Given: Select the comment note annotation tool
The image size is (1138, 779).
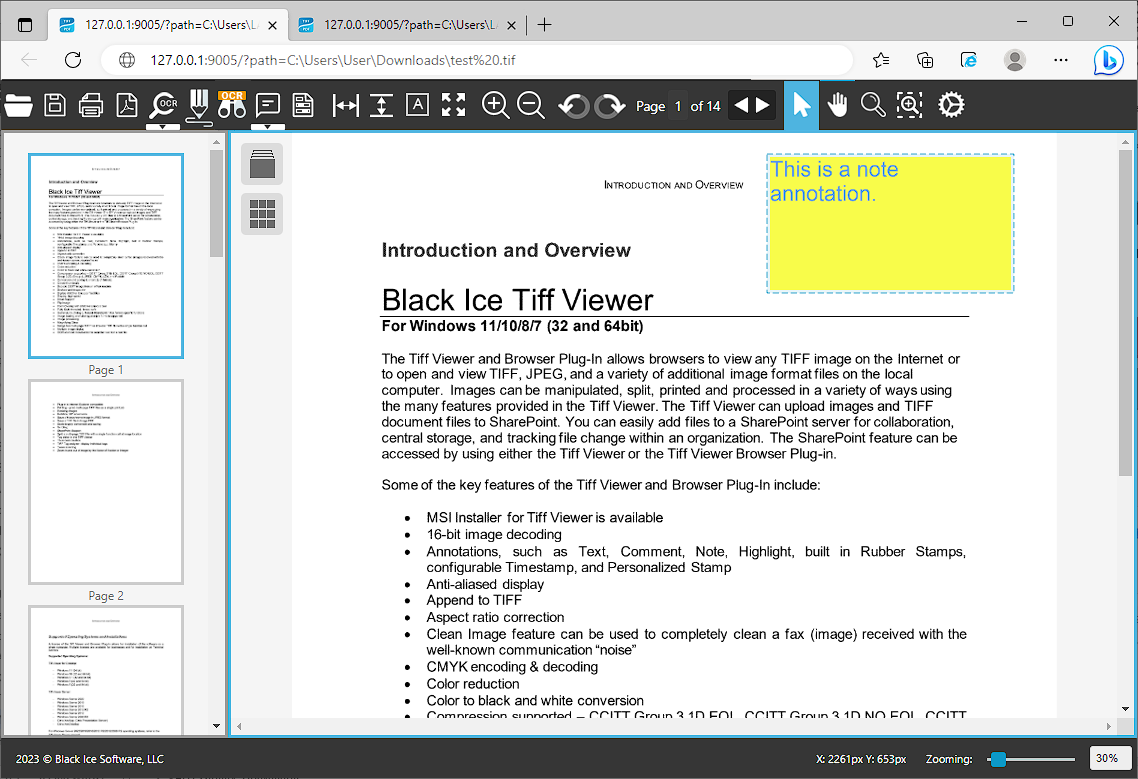Looking at the screenshot, I should pos(268,105).
